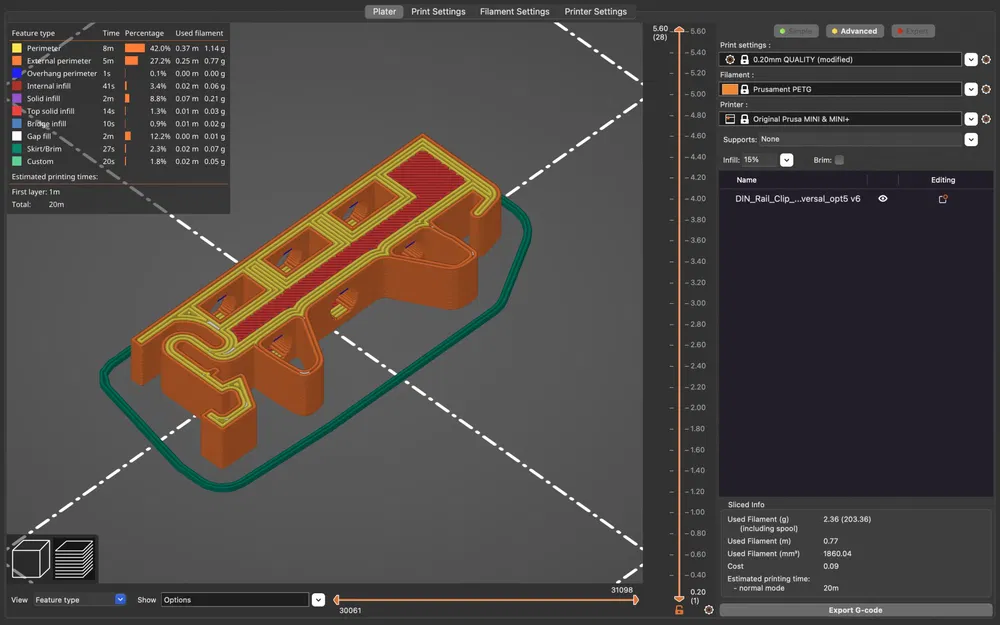The image size is (1000, 625).
Task: Toggle visibility eye for DIN_Rail_Clip object
Action: 883,199
